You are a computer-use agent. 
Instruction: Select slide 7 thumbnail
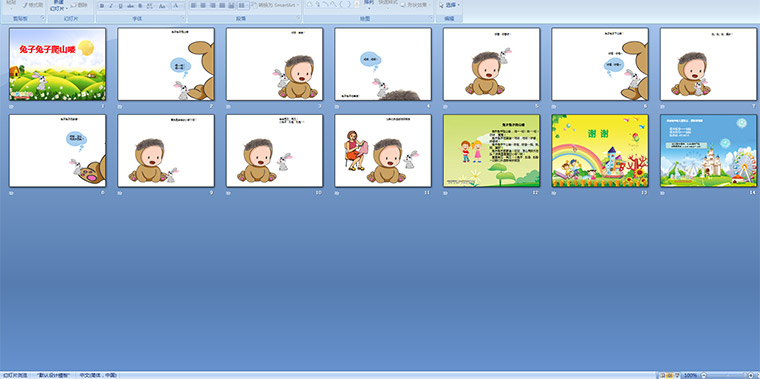[709, 64]
